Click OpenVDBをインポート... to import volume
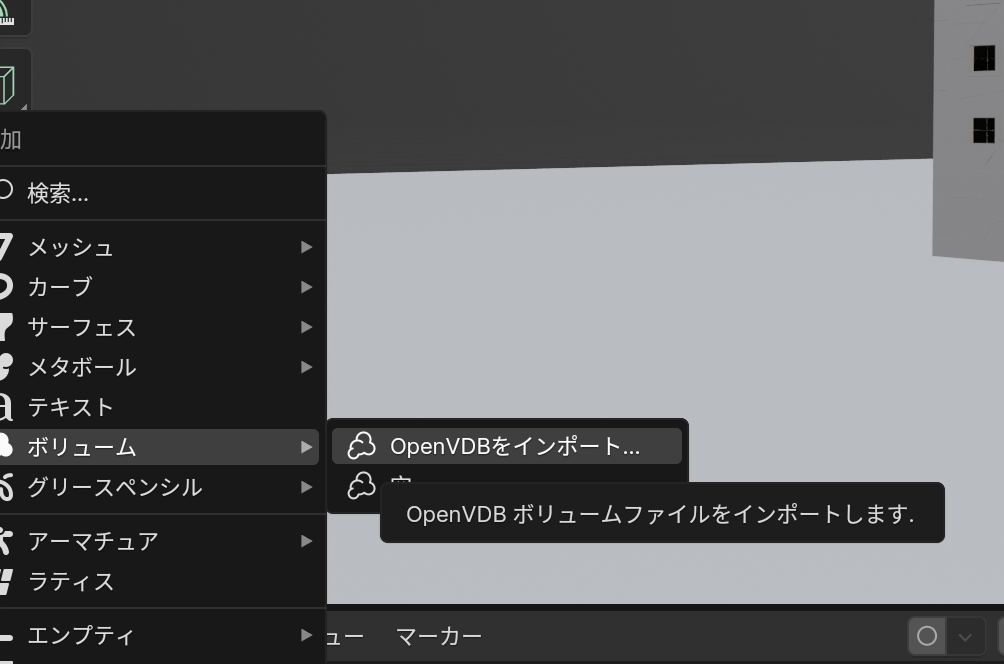Image resolution: width=1004 pixels, height=664 pixels. [x=514, y=446]
